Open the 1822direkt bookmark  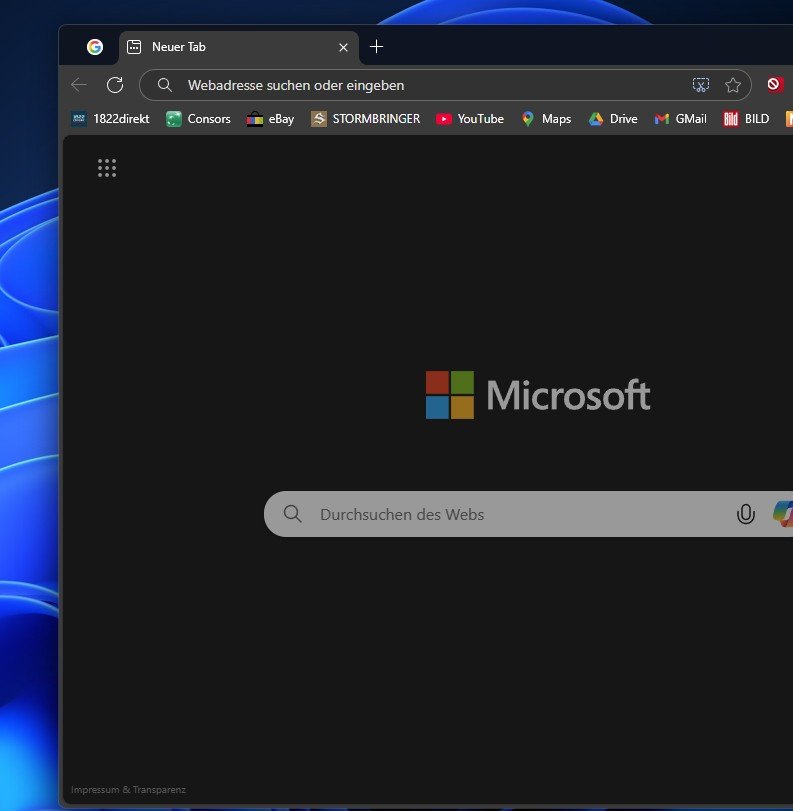(110, 119)
